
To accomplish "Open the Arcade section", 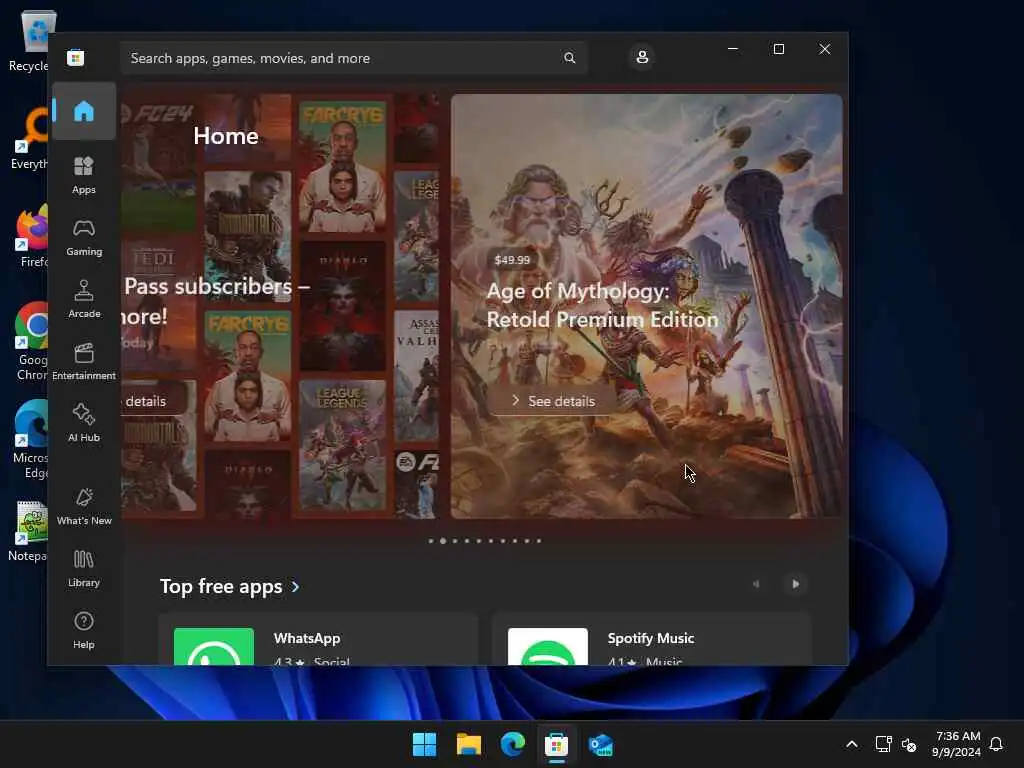I will (84, 299).
